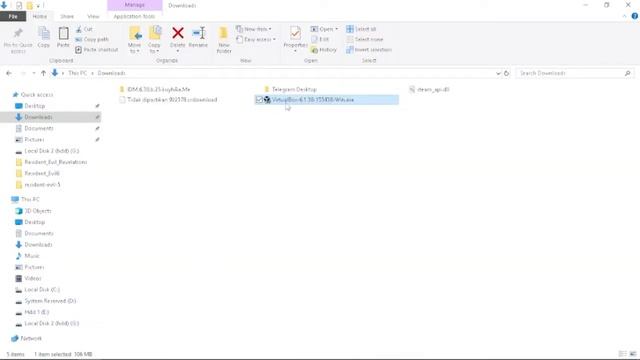Click the History button
Image resolution: width=640 pixels, height=360 pixels.
pyautogui.click(x=324, y=50)
